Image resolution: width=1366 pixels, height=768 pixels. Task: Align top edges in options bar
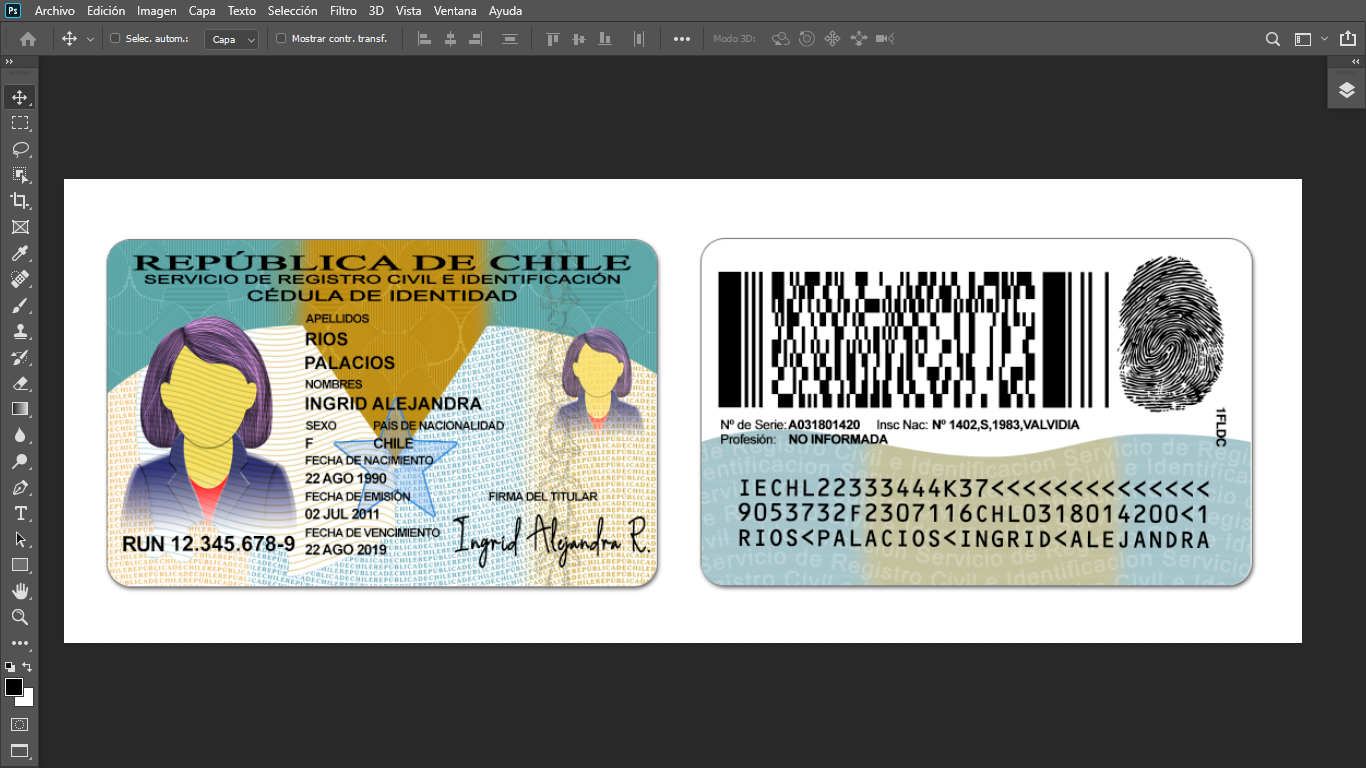tap(552, 39)
